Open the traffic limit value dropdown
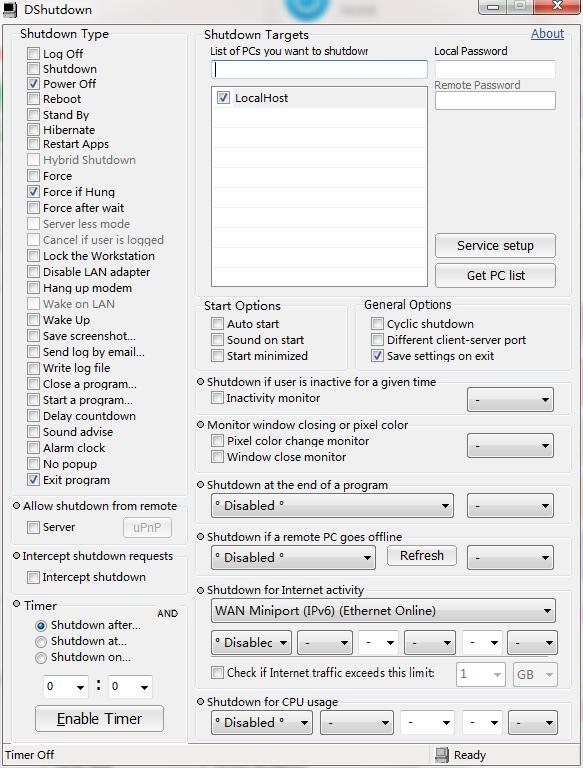The height and width of the screenshot is (768, 583). [480, 674]
